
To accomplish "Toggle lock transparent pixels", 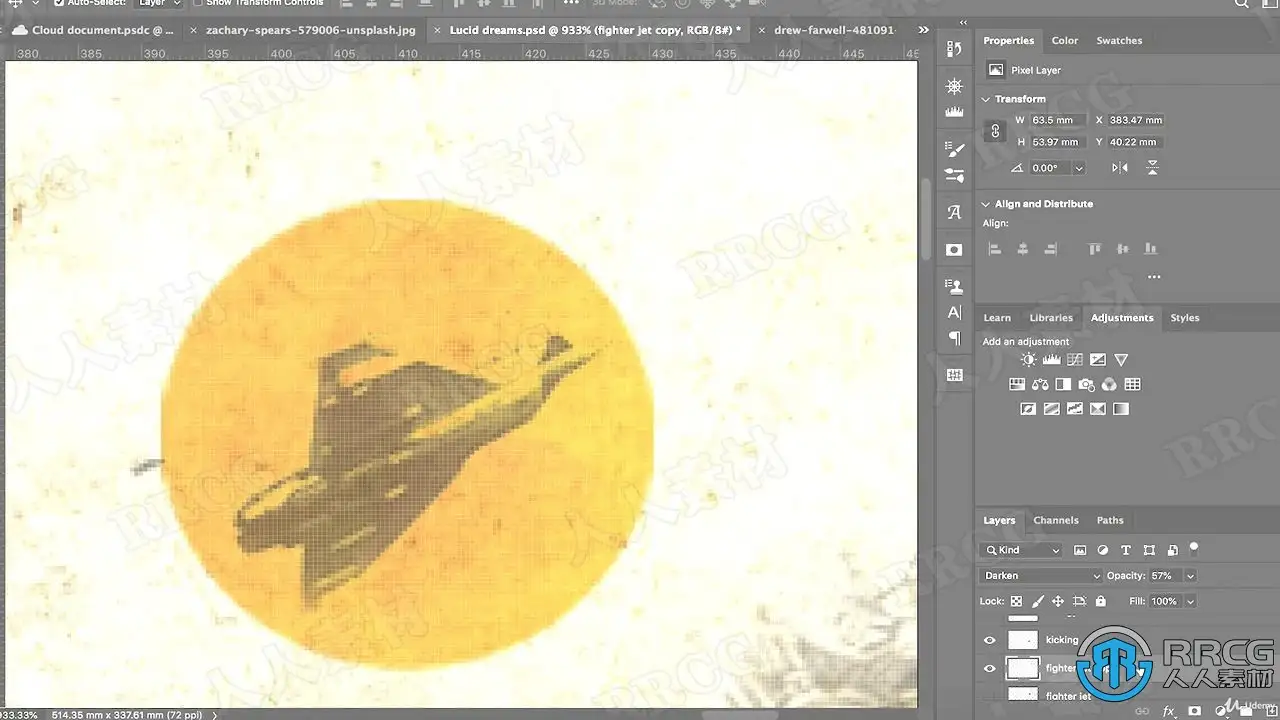I will [1016, 601].
